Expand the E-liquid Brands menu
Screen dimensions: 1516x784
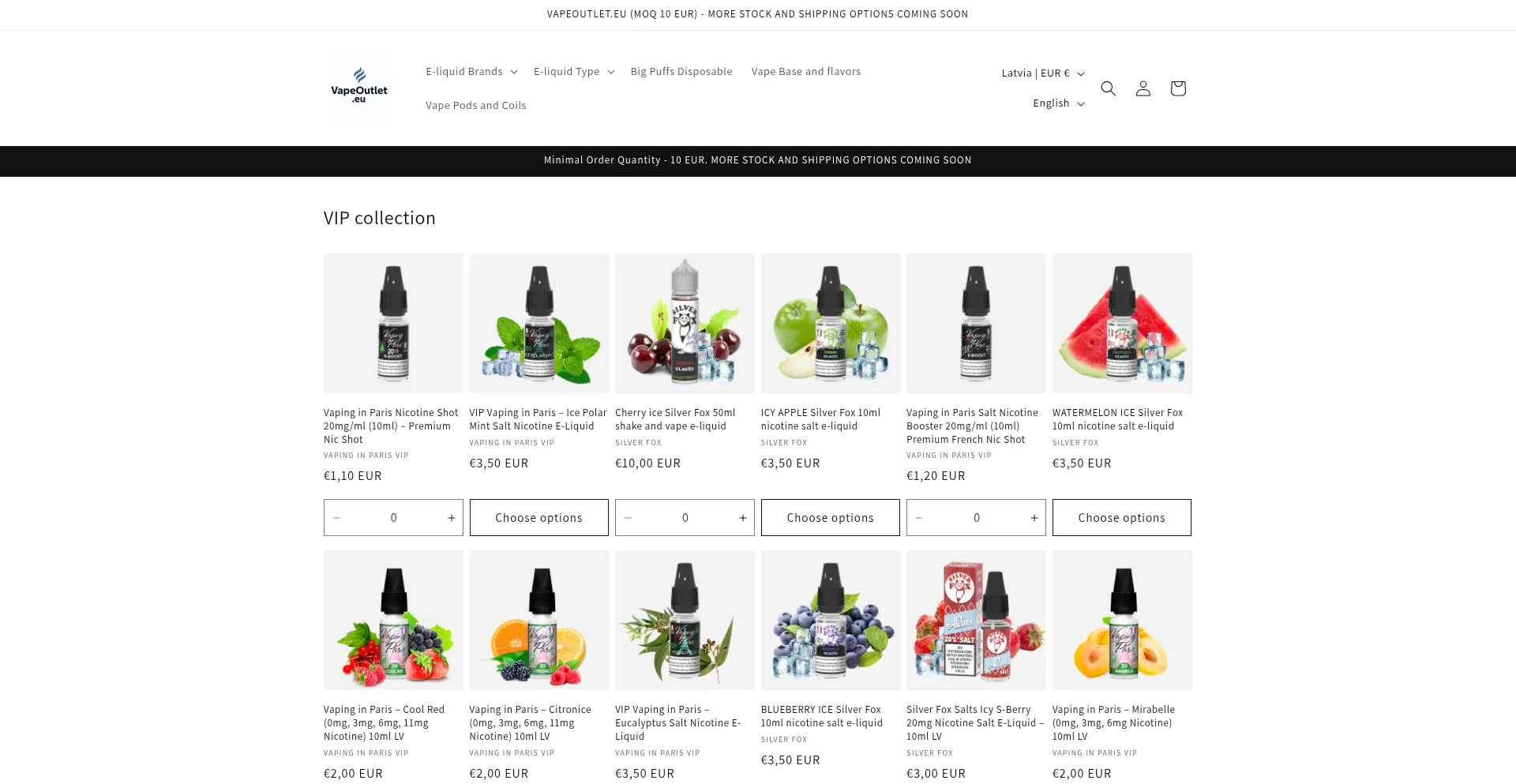point(471,71)
